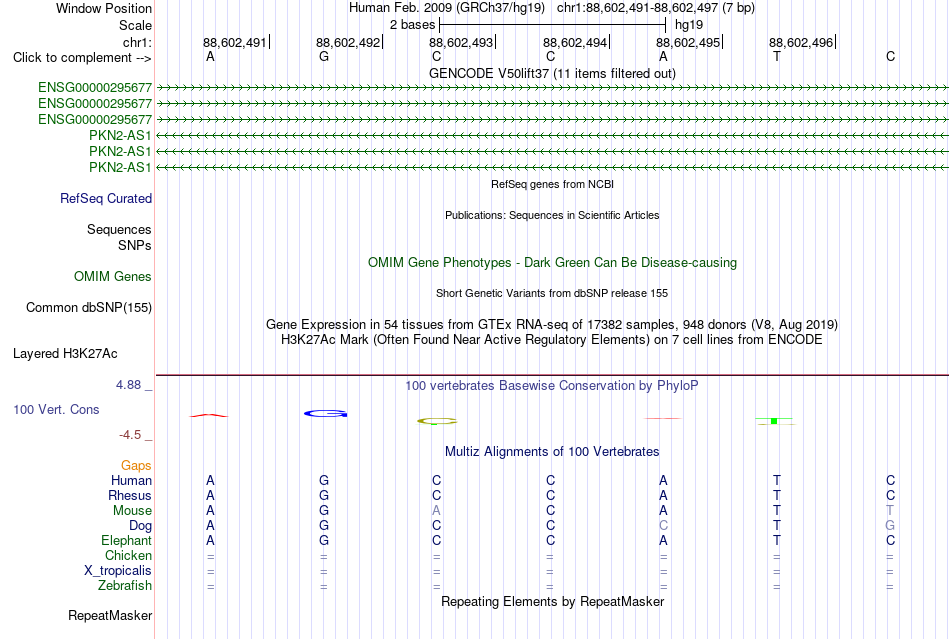Click the gray T in the Mouse row
Image resolution: width=950 pixels, height=639 pixels.
point(890,511)
